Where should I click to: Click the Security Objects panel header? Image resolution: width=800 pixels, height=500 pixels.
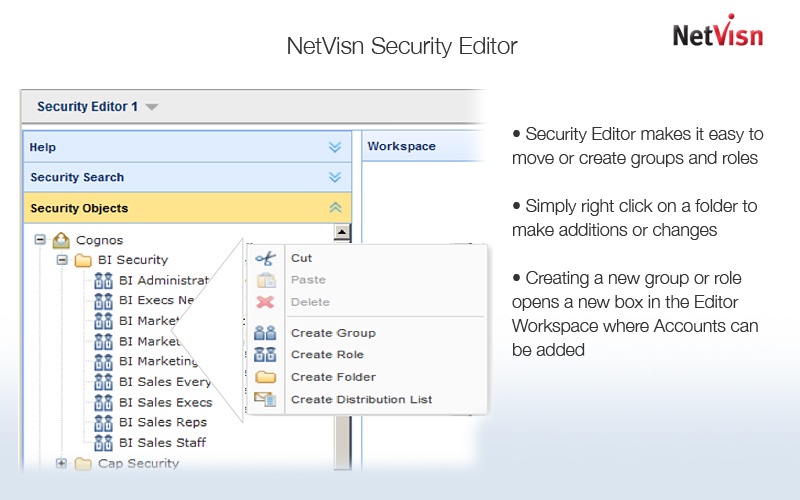click(187, 208)
